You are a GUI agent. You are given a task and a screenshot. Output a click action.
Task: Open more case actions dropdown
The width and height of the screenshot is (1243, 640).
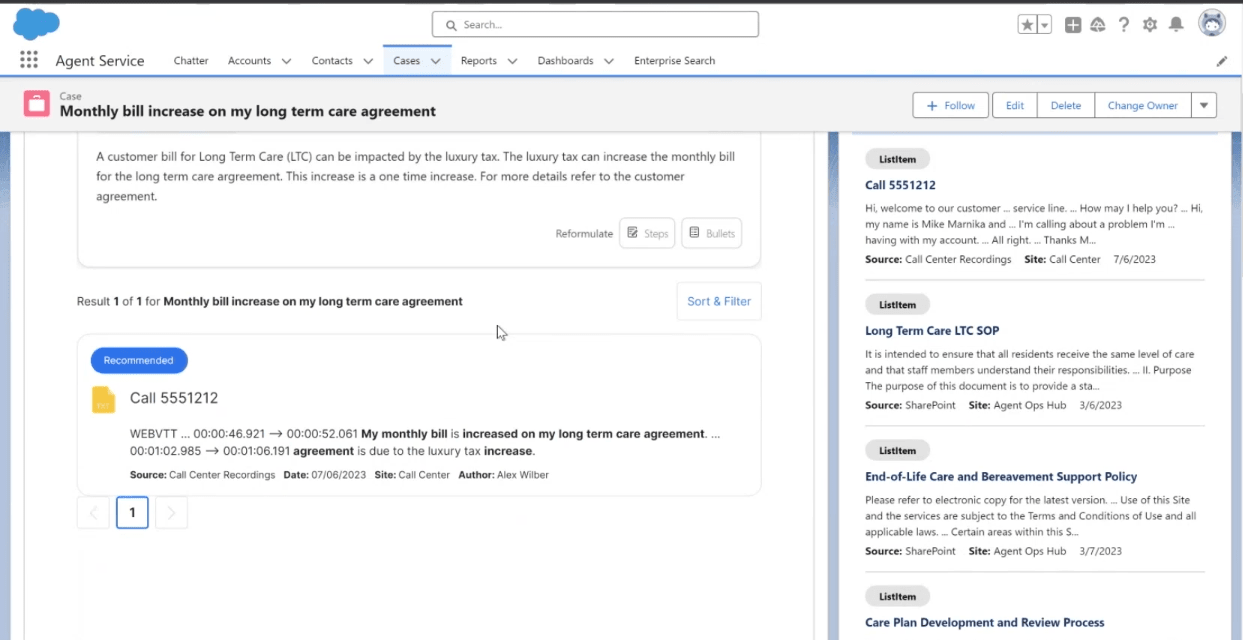1203,105
